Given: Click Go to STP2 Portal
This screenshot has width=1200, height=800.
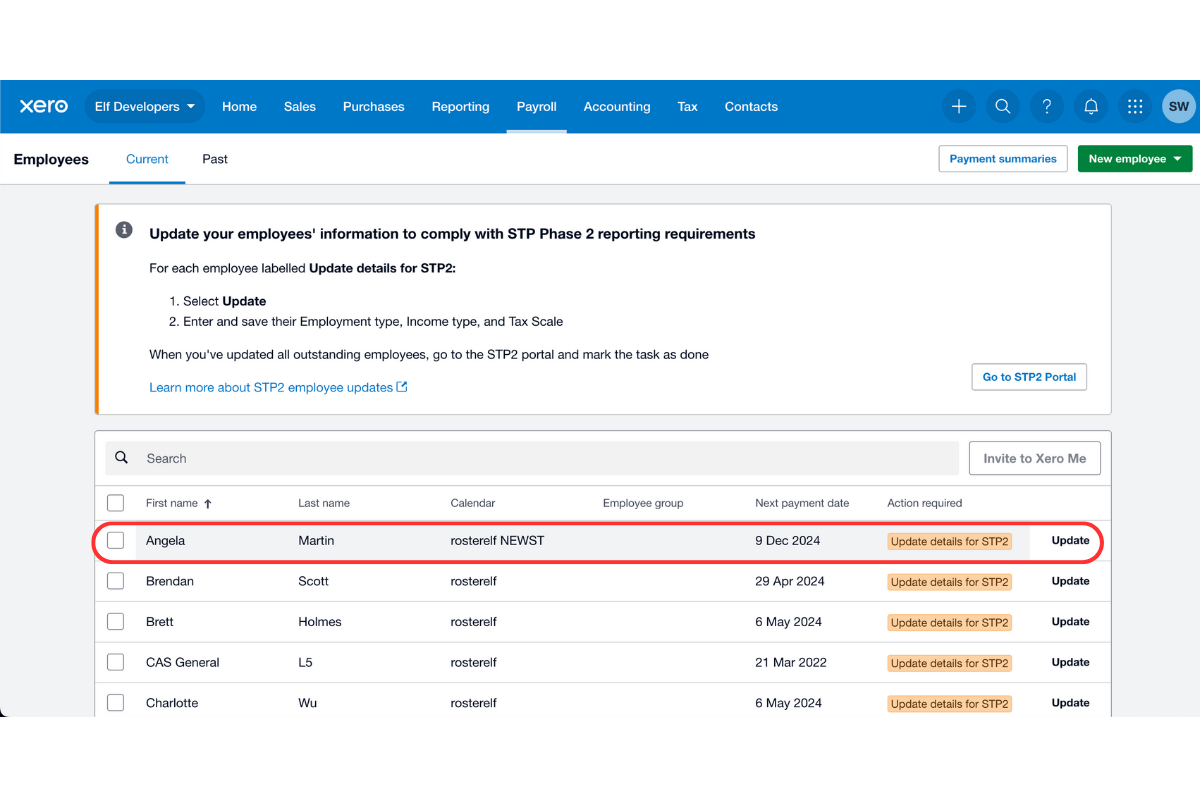Looking at the screenshot, I should pyautogui.click(x=1029, y=377).
